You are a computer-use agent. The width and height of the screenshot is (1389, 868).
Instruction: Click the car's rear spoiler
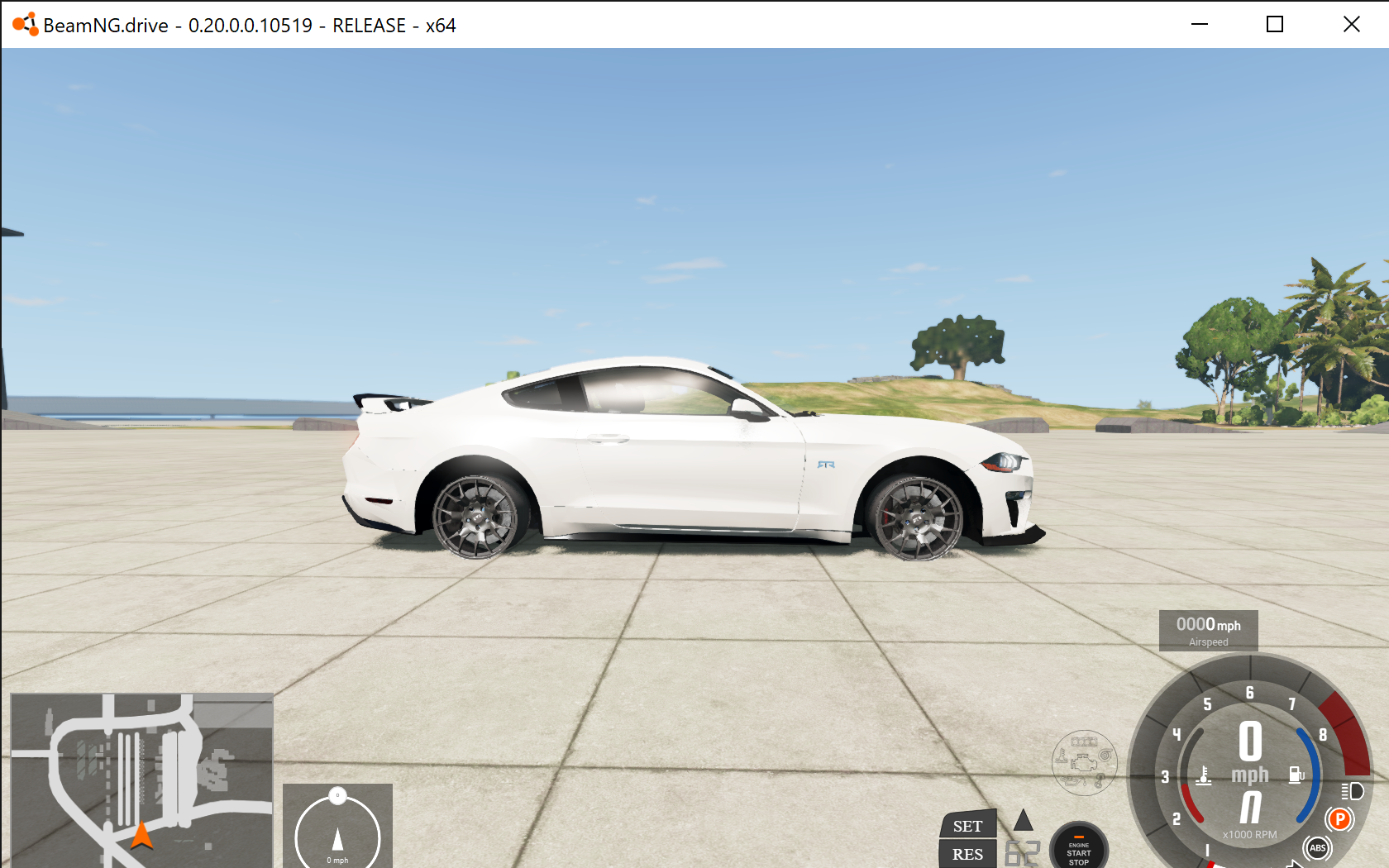pyautogui.click(x=390, y=402)
